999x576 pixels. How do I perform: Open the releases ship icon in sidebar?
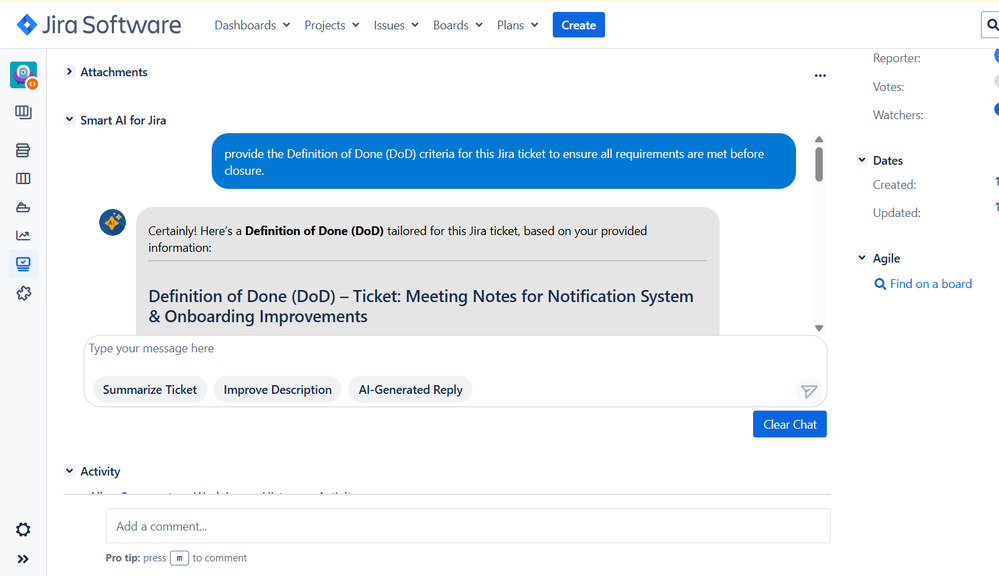(23, 207)
